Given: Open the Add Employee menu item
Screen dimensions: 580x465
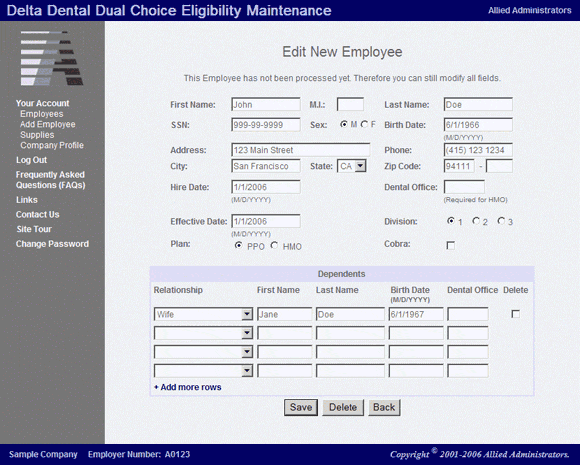Looking at the screenshot, I should click(x=48, y=124).
